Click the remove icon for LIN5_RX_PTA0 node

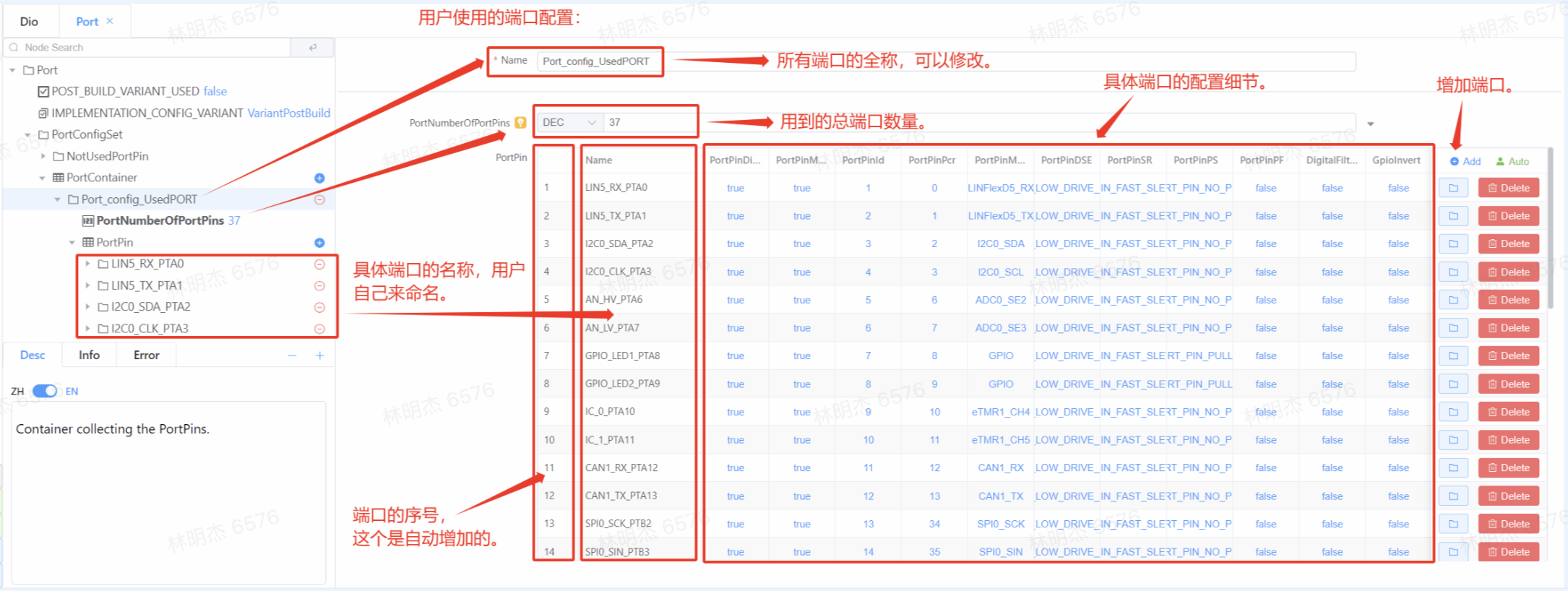pyautogui.click(x=319, y=264)
